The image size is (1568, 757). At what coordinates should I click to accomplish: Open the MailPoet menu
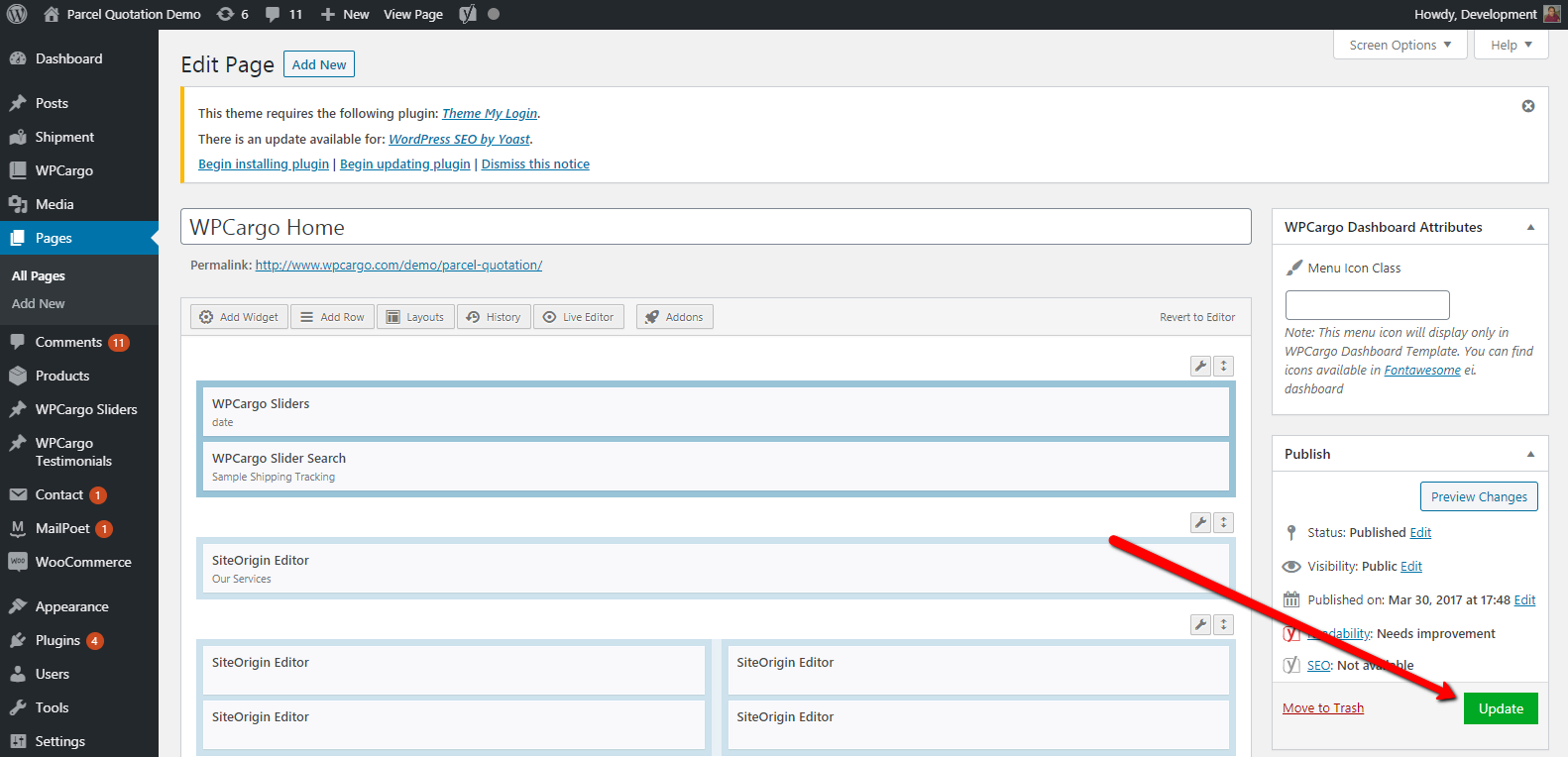click(79, 528)
